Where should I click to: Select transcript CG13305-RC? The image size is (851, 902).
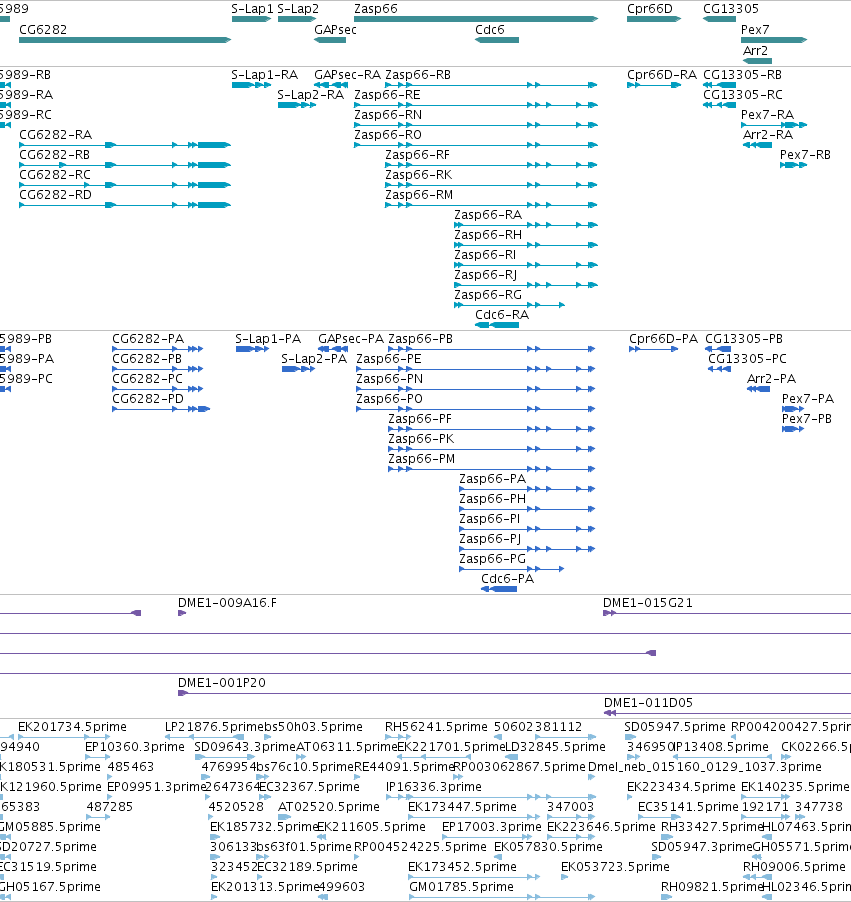pyautogui.click(x=743, y=94)
